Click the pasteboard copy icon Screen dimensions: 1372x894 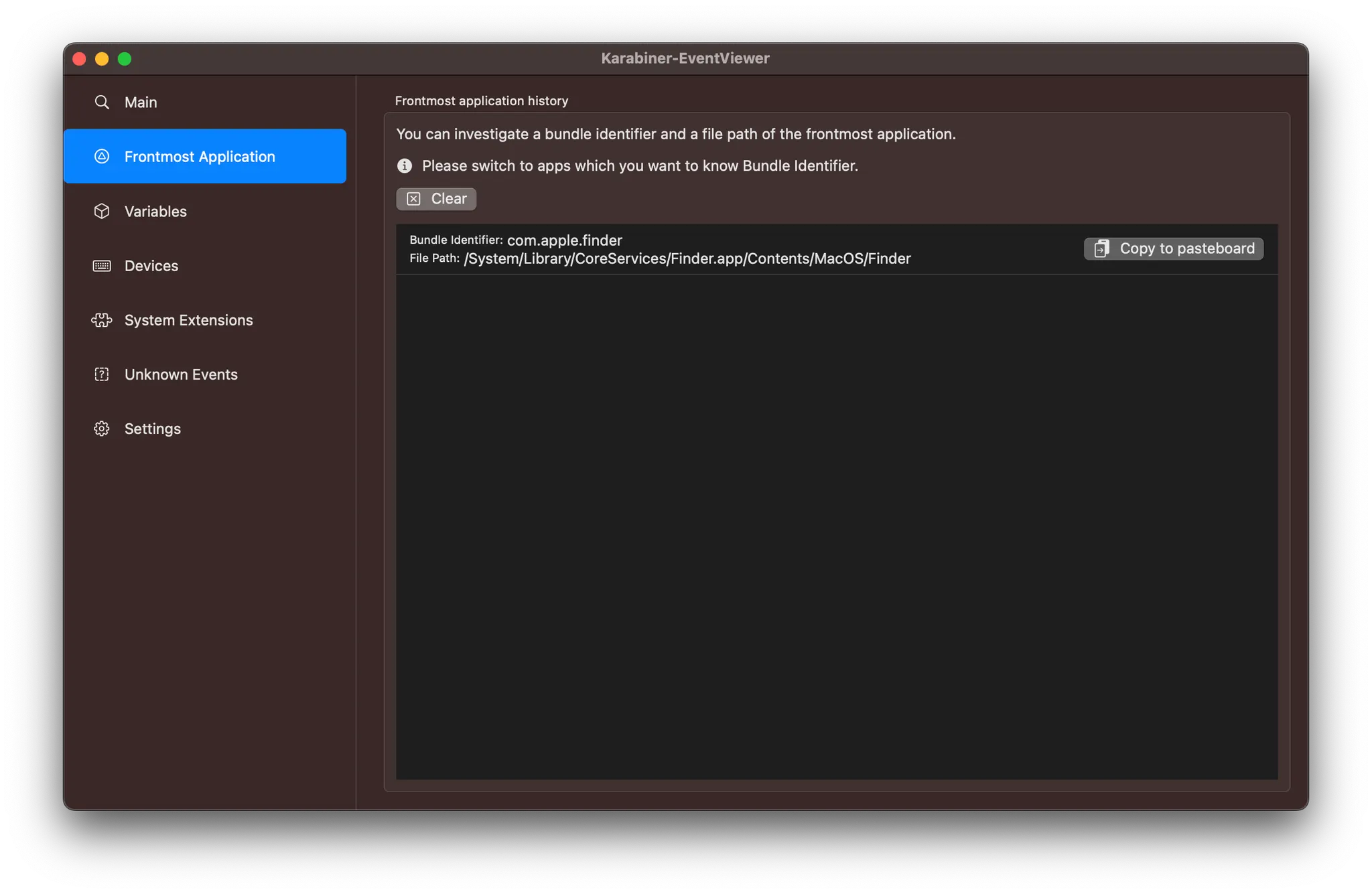click(x=1101, y=248)
